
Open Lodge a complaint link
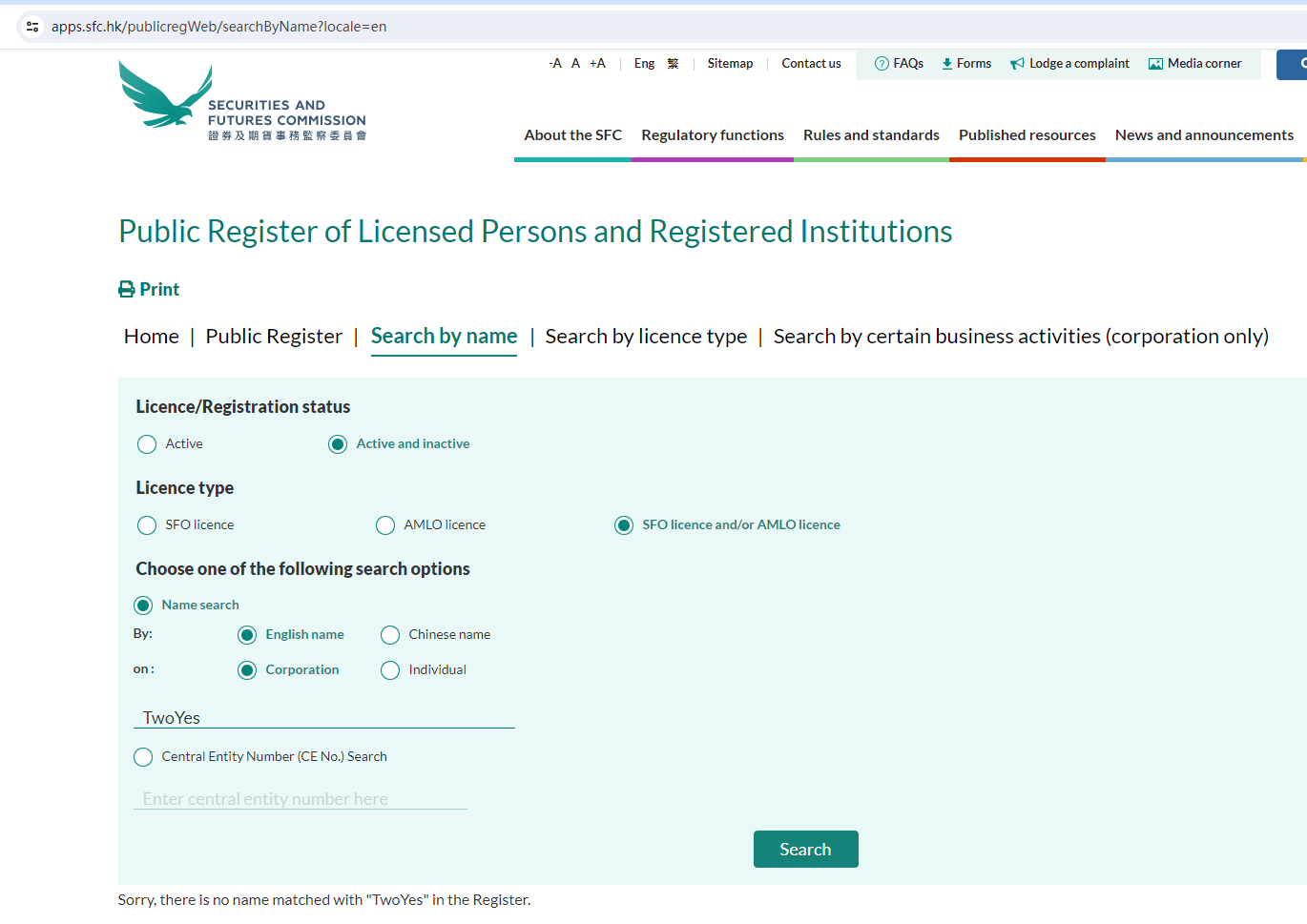[x=1079, y=64]
